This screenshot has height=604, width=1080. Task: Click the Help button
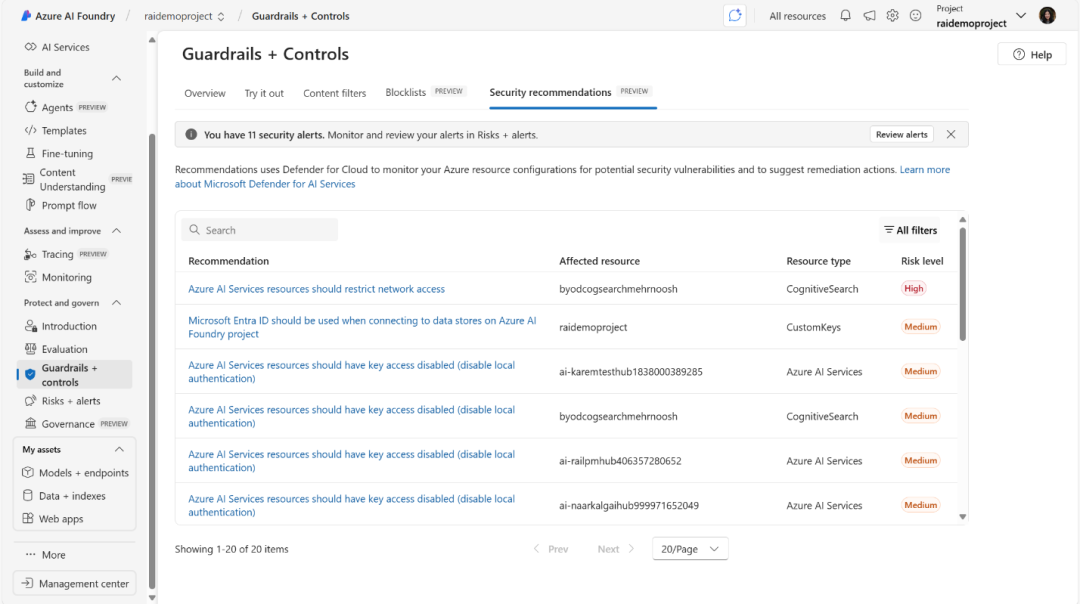pyautogui.click(x=1032, y=54)
